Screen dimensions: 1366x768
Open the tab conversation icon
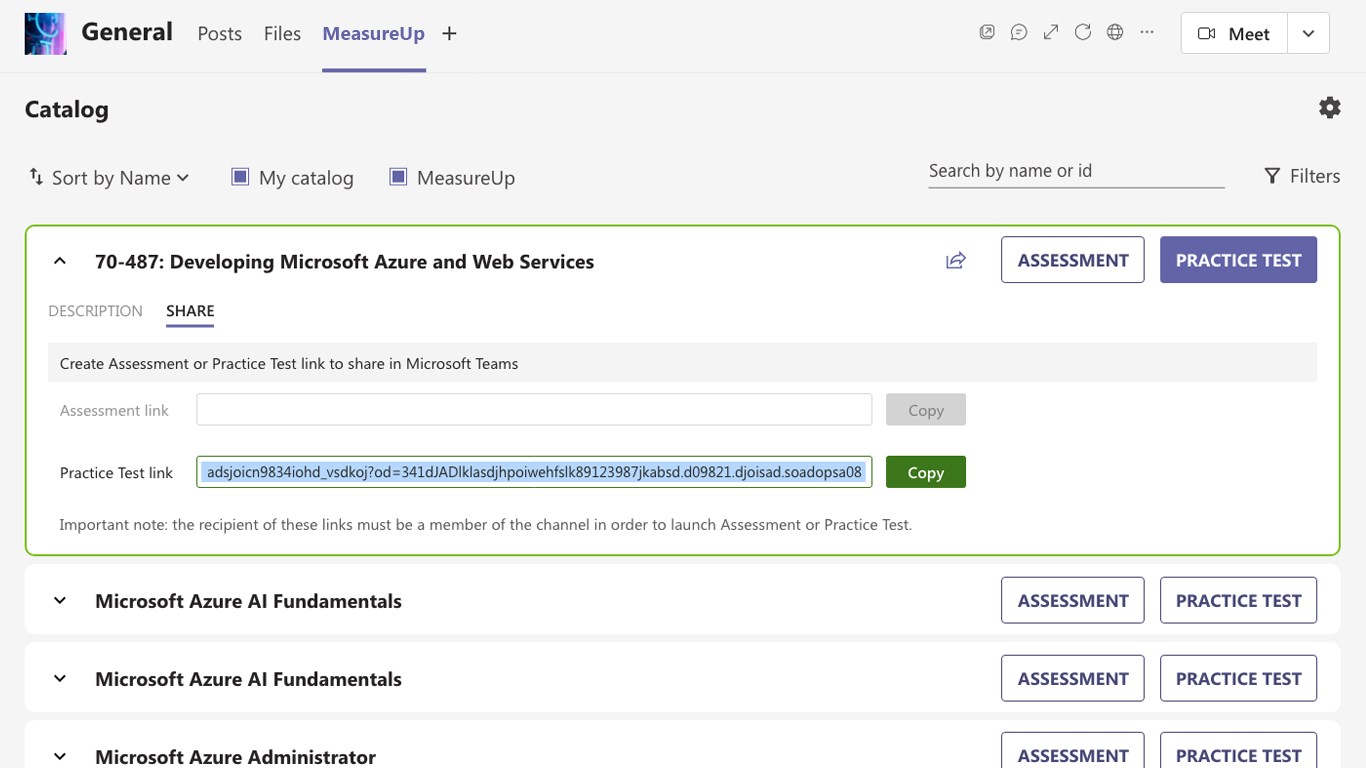[1019, 33]
